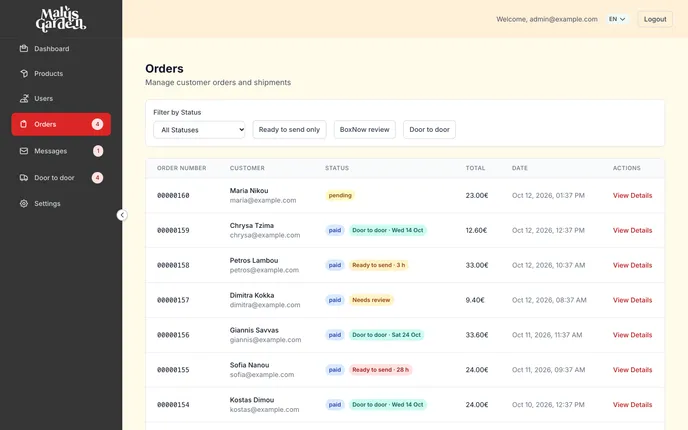Click the Dashboard icon in sidebar
Viewport: 688px width, 430px height.
tap(24, 49)
